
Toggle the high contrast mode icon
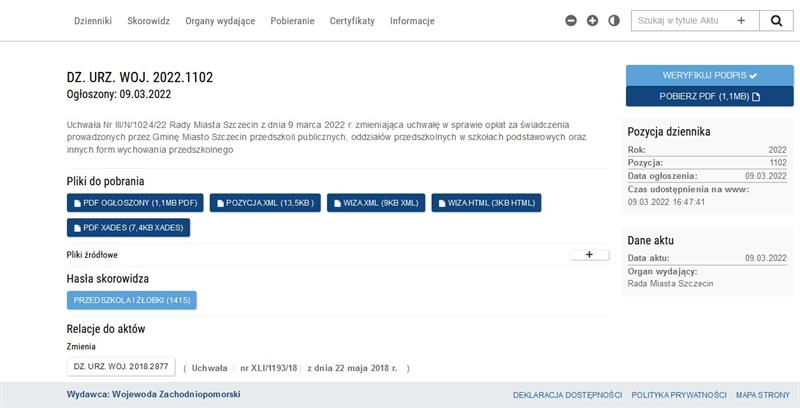coord(614,20)
